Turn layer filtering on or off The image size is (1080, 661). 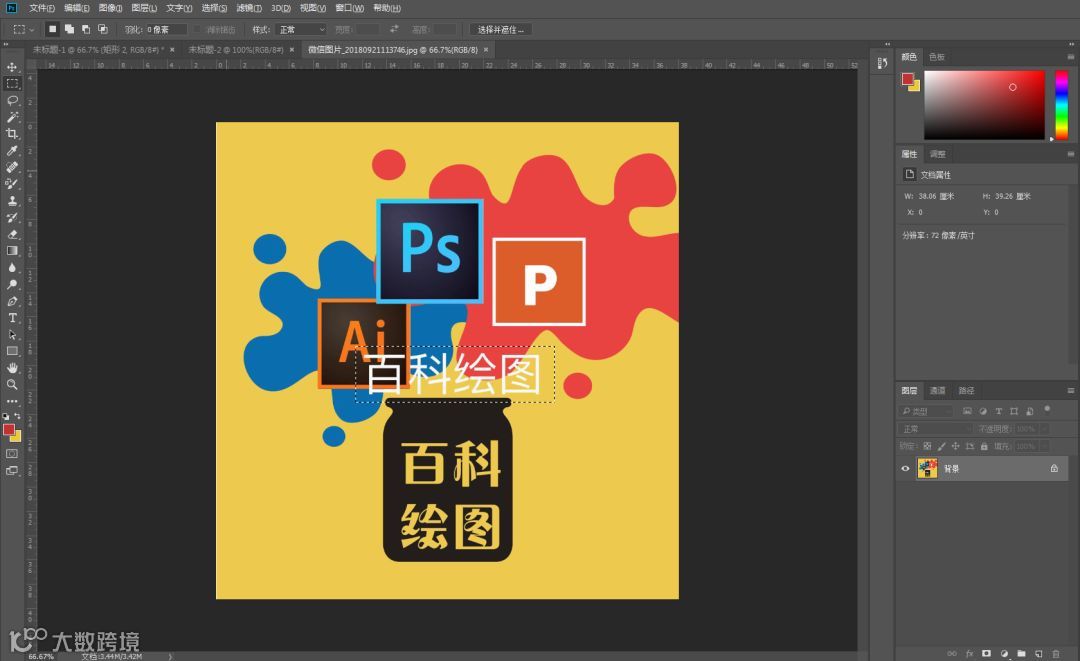tap(1047, 409)
